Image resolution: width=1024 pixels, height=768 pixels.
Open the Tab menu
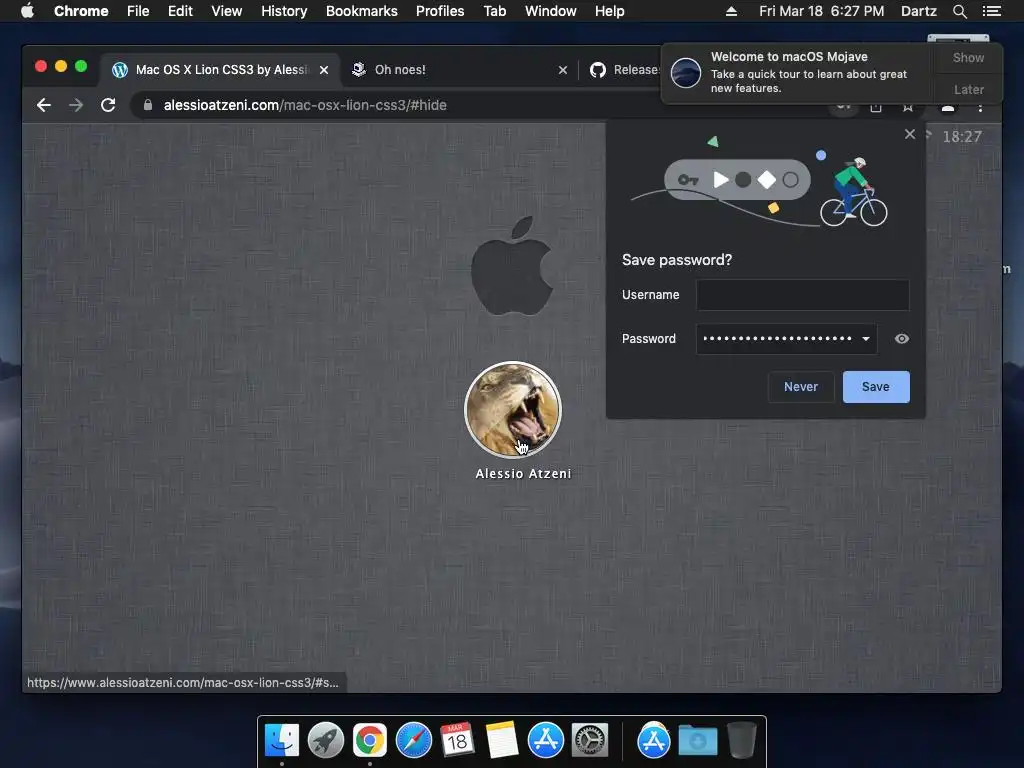pyautogui.click(x=494, y=11)
